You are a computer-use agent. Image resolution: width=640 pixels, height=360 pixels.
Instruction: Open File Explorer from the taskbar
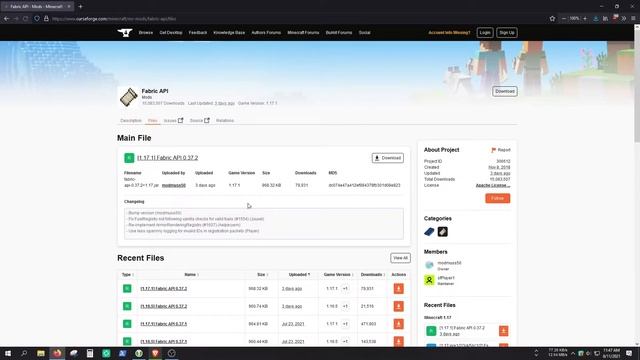pyautogui.click(x=41, y=353)
